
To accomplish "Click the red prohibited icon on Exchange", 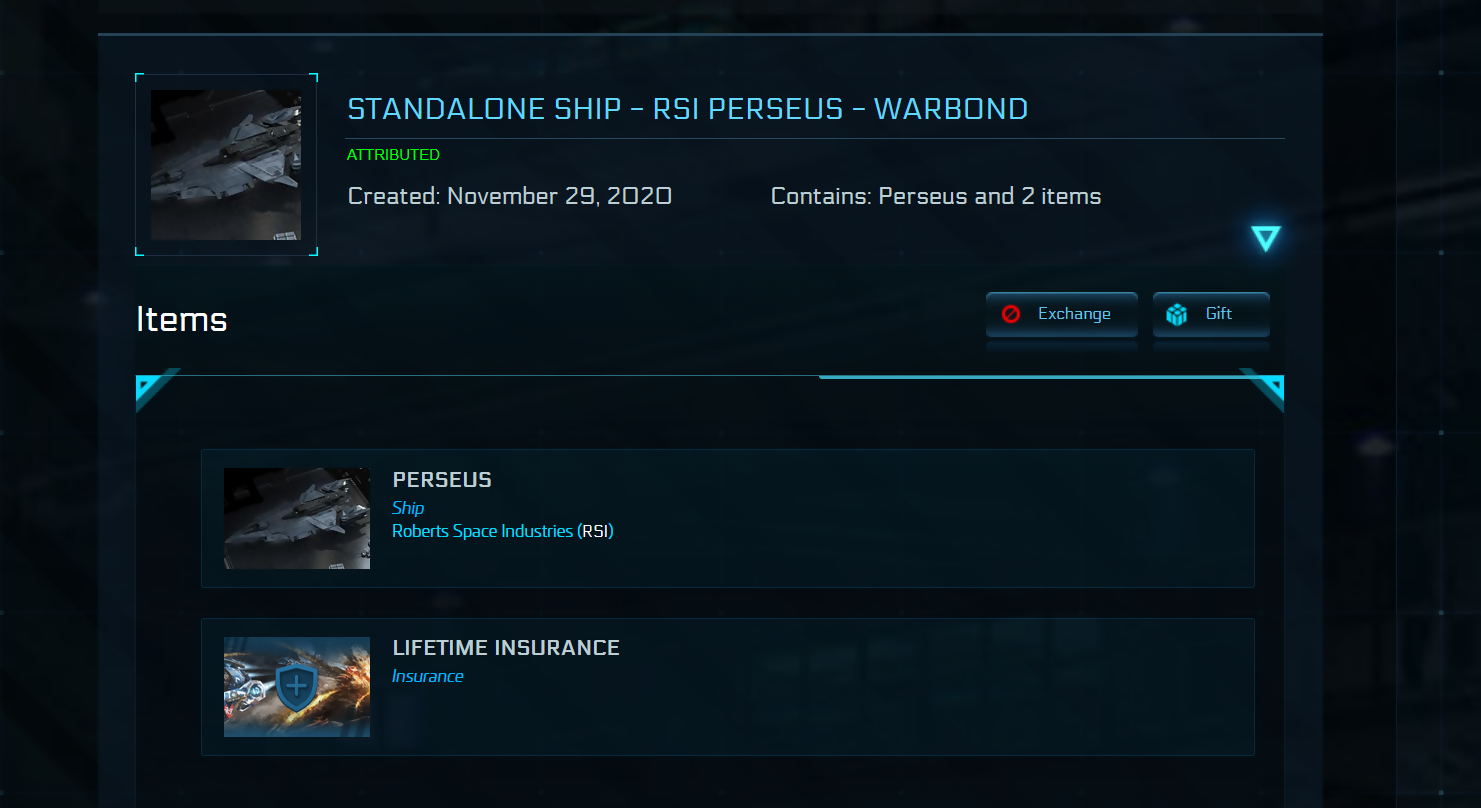I will coord(1011,314).
